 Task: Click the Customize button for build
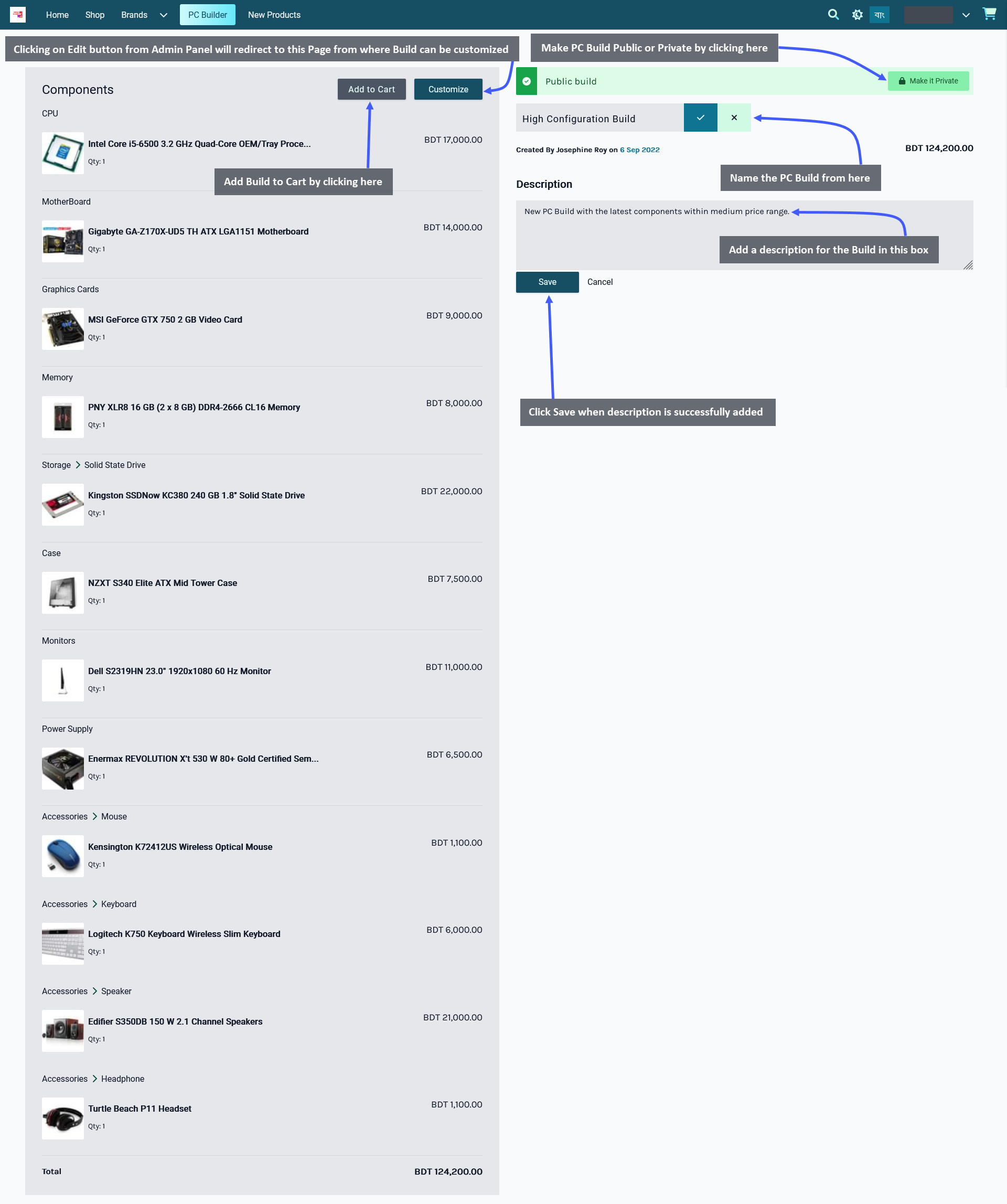pyautogui.click(x=448, y=89)
